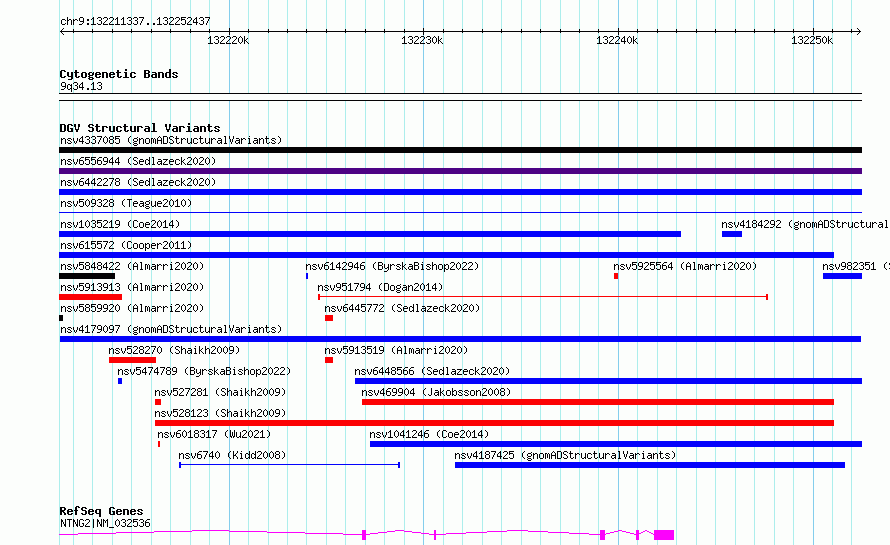This screenshot has height=545, width=890.
Task: Click the nsv528123 (Shaikh2009) label
Action: pyautogui.click(x=220, y=413)
